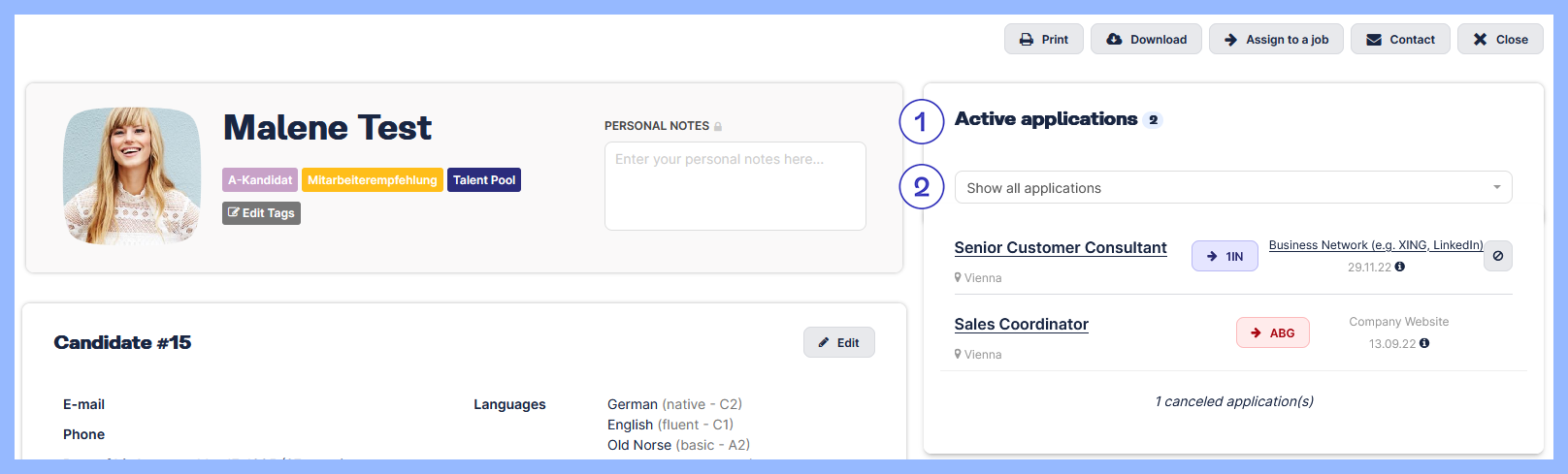Show the 1 canceled application(s)
Screen dimensions: 1568x474
(x=1233, y=401)
